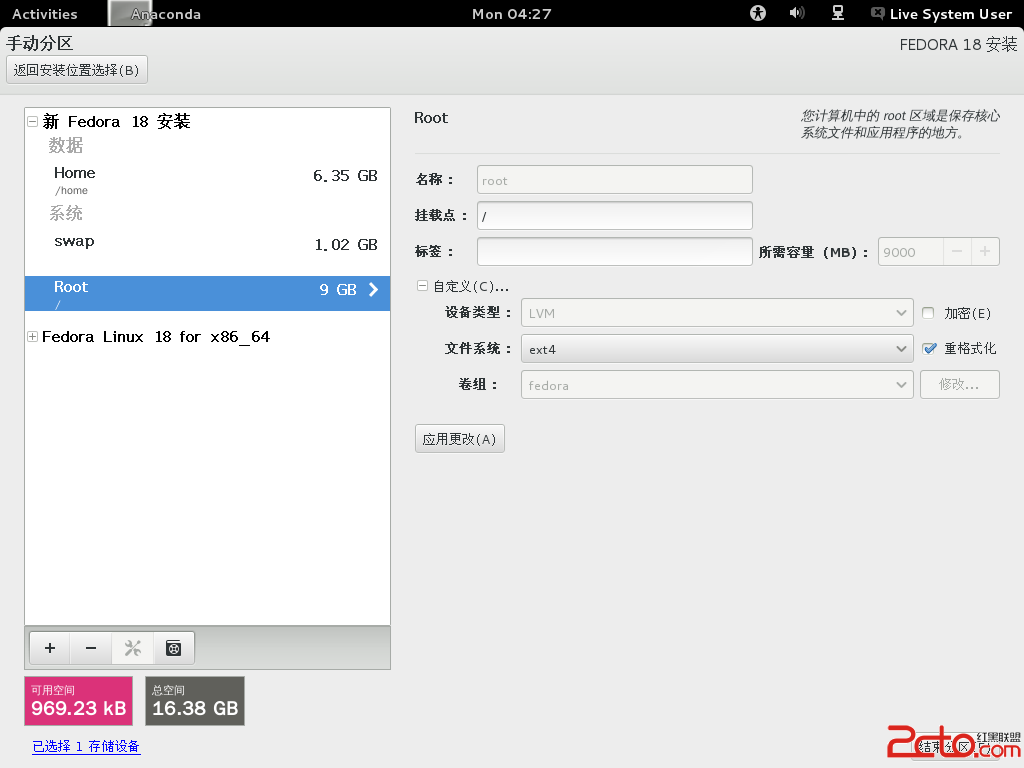Click the Anaconda app menu in top bar
This screenshot has height=768, width=1024.
point(155,14)
